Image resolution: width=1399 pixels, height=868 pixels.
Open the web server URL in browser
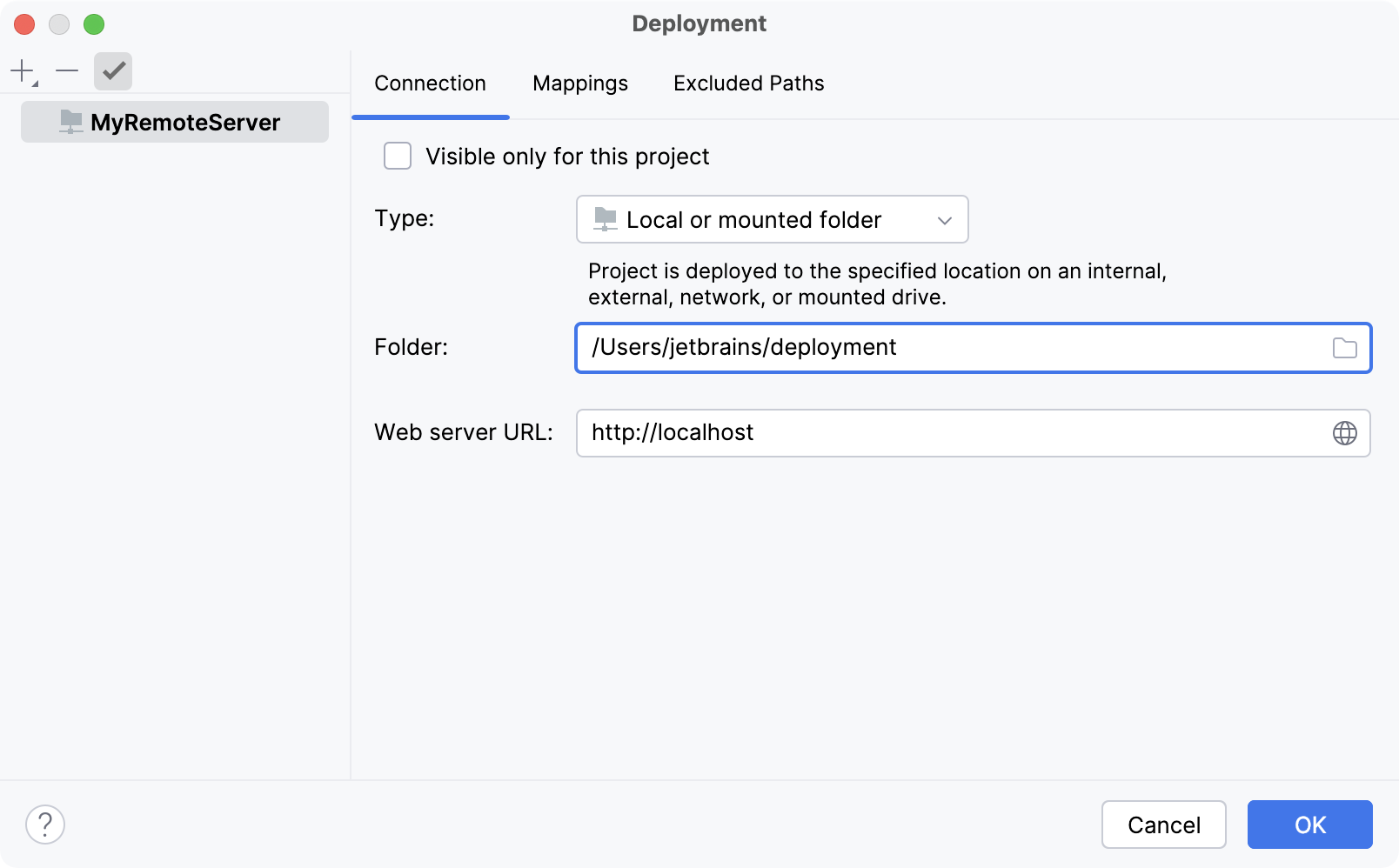point(1345,432)
